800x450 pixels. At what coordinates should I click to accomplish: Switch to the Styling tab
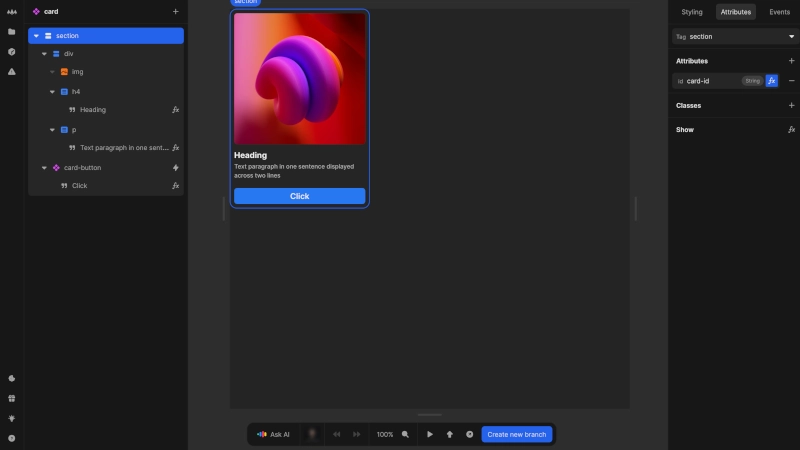point(692,12)
